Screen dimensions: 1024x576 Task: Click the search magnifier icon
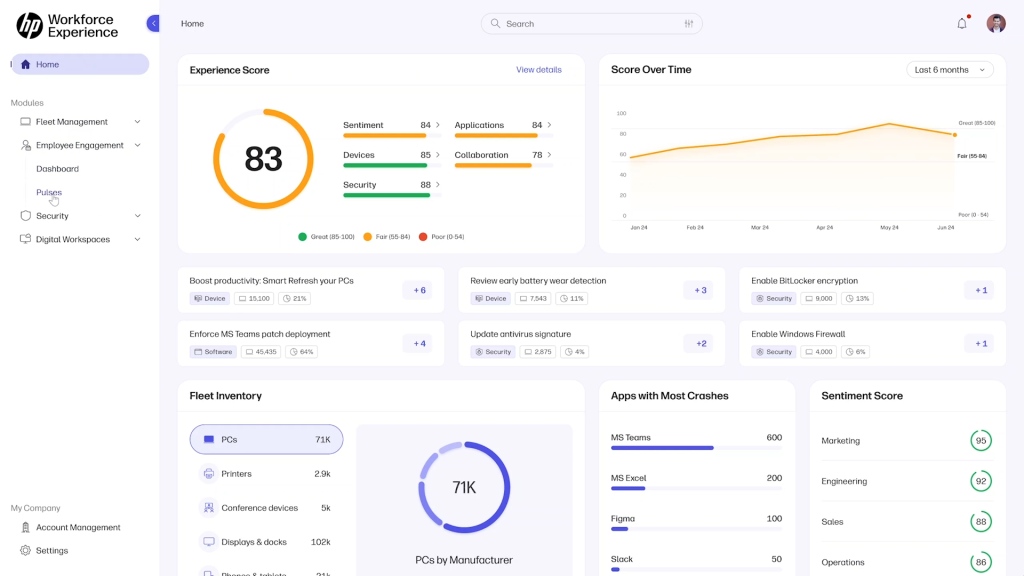click(496, 24)
